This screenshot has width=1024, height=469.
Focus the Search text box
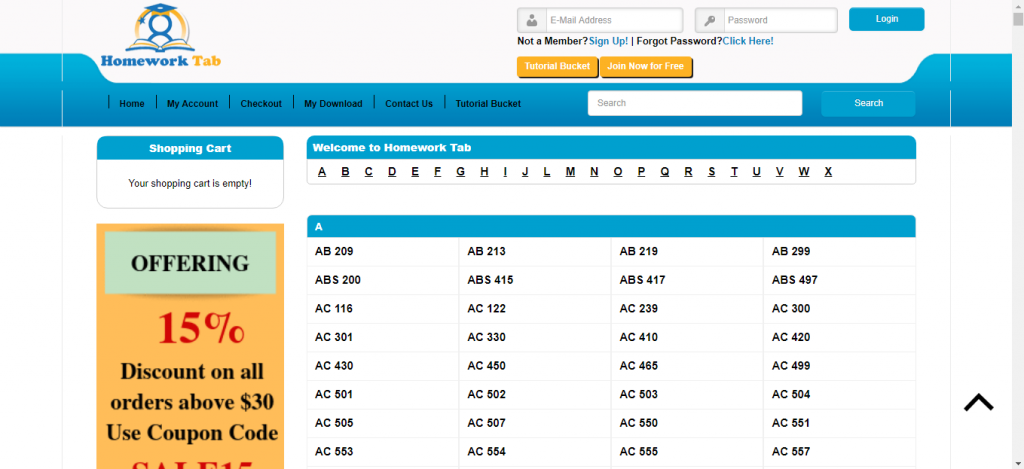(x=695, y=103)
